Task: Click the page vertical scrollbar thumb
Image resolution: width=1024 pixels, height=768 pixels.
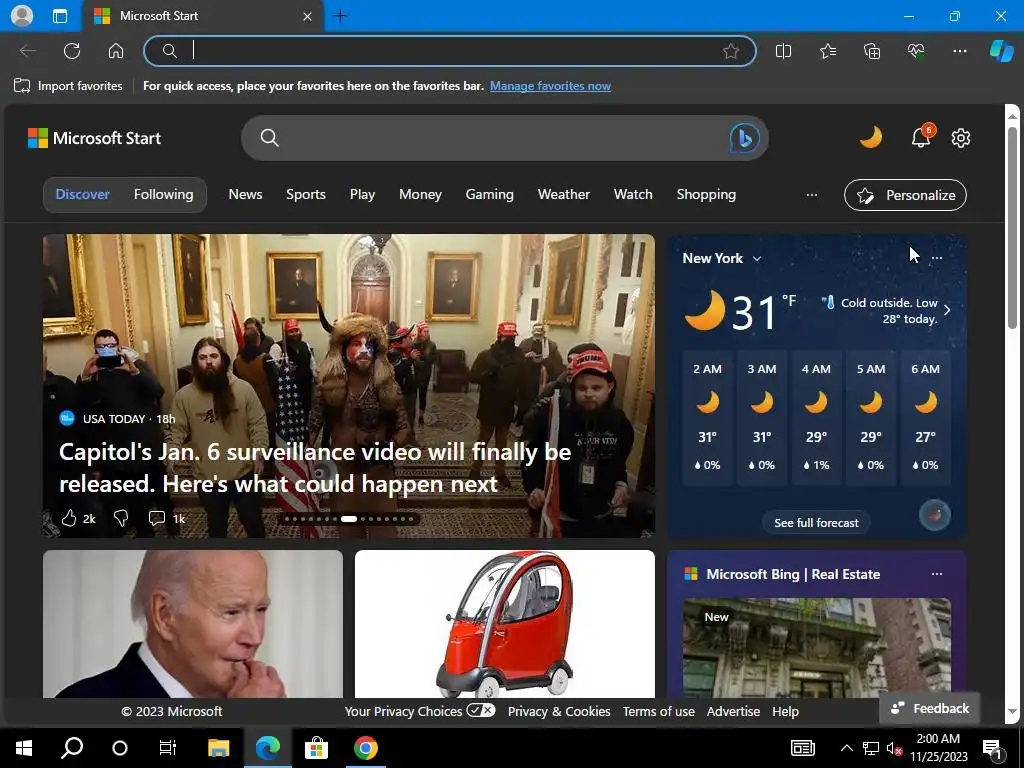Action: 1012,229
